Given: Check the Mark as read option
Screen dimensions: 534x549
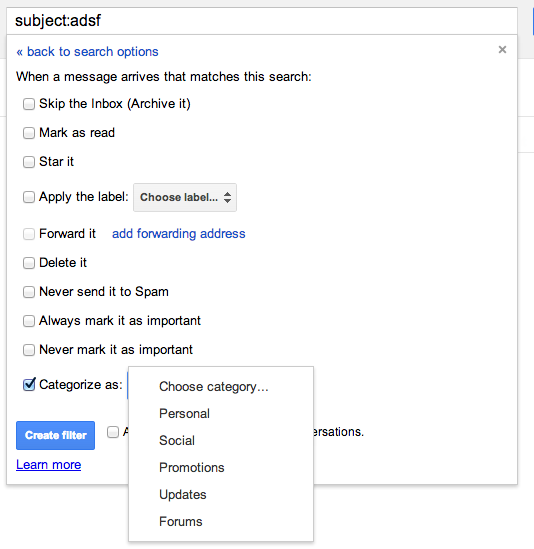Looking at the screenshot, I should coord(29,133).
